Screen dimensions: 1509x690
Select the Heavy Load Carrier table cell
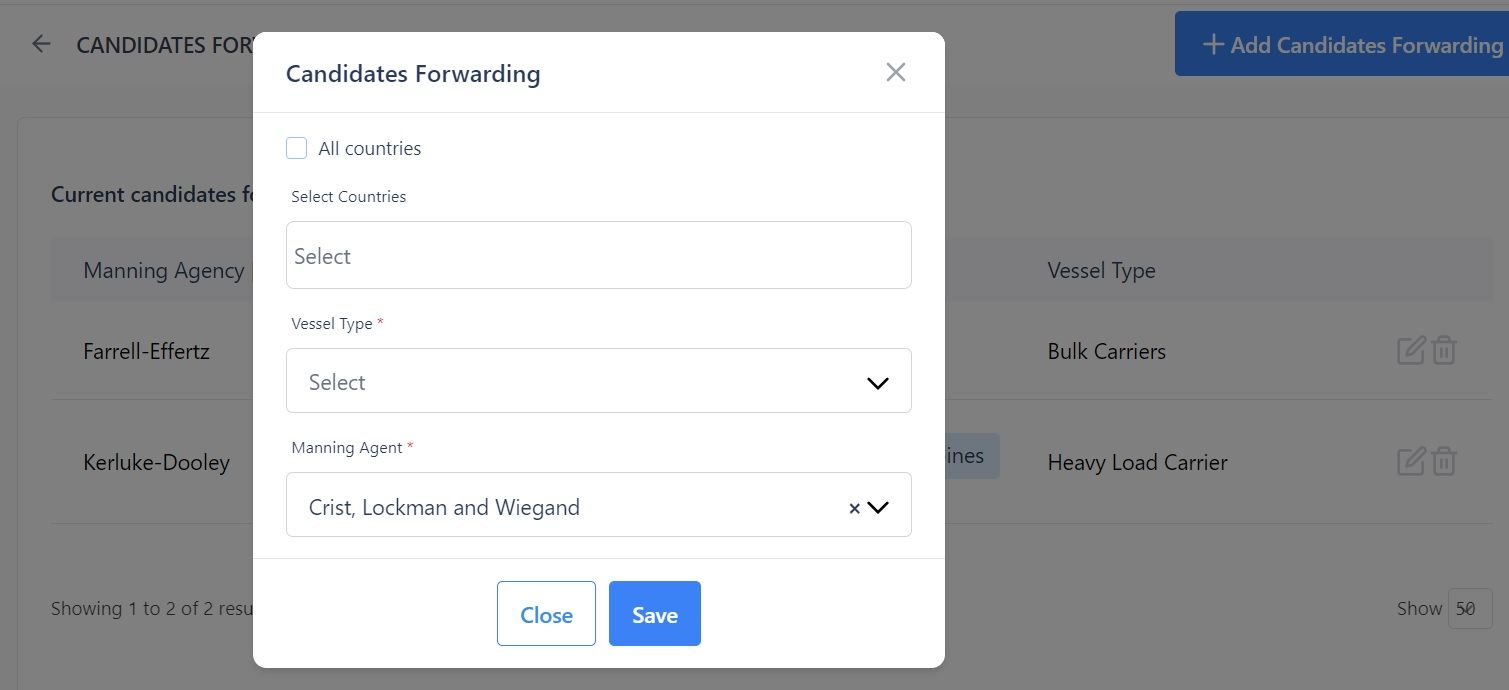pos(1137,462)
